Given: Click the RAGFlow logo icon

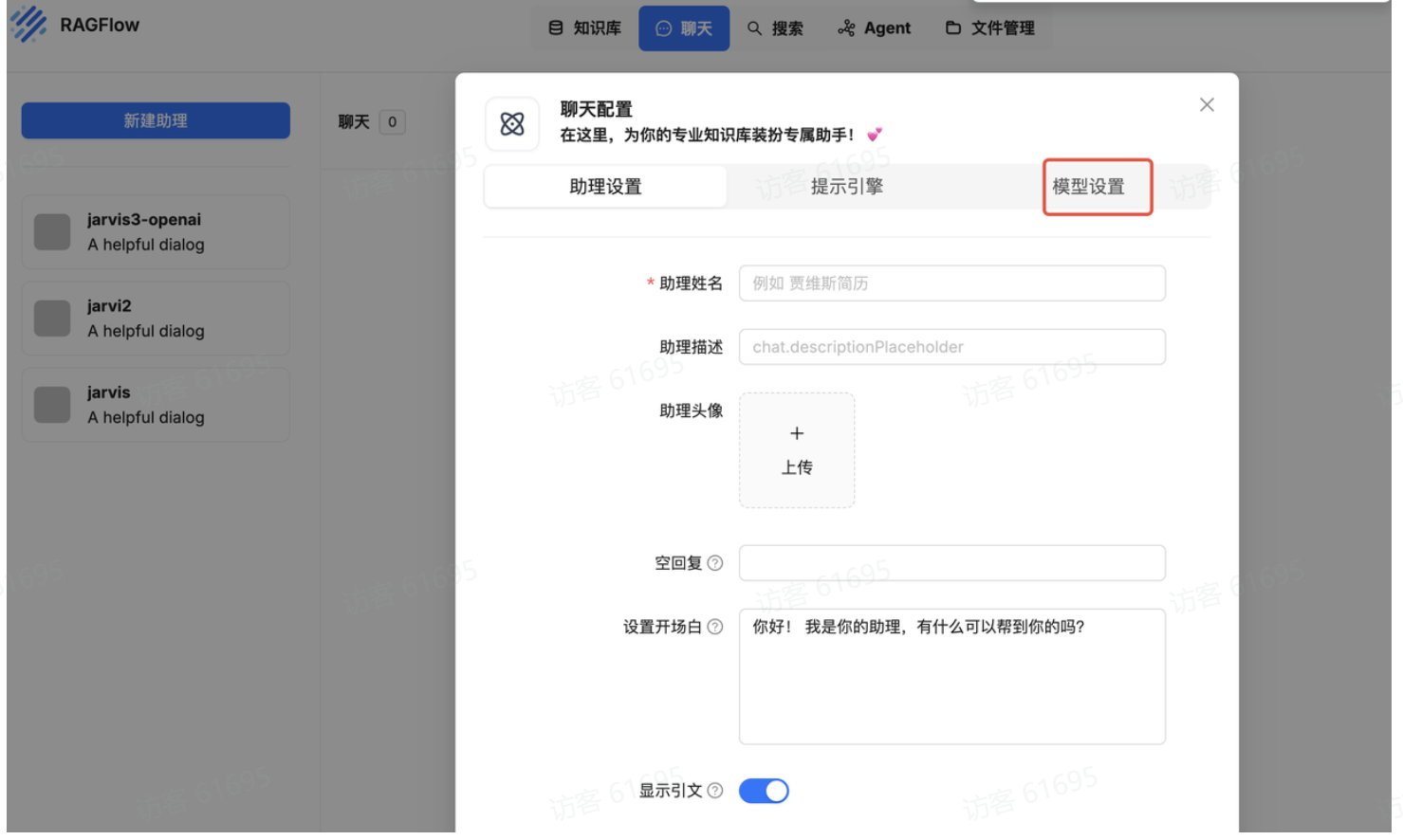Looking at the screenshot, I should tap(28, 25).
